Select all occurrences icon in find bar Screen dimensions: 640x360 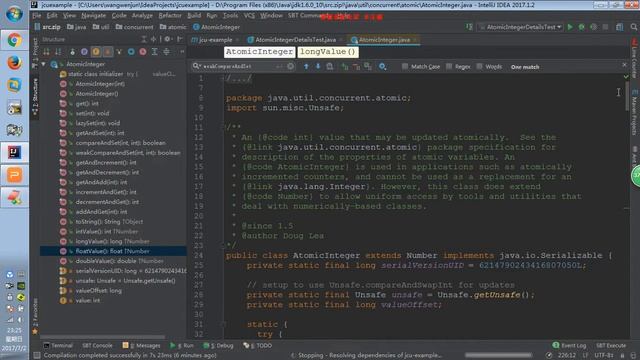point(368,66)
